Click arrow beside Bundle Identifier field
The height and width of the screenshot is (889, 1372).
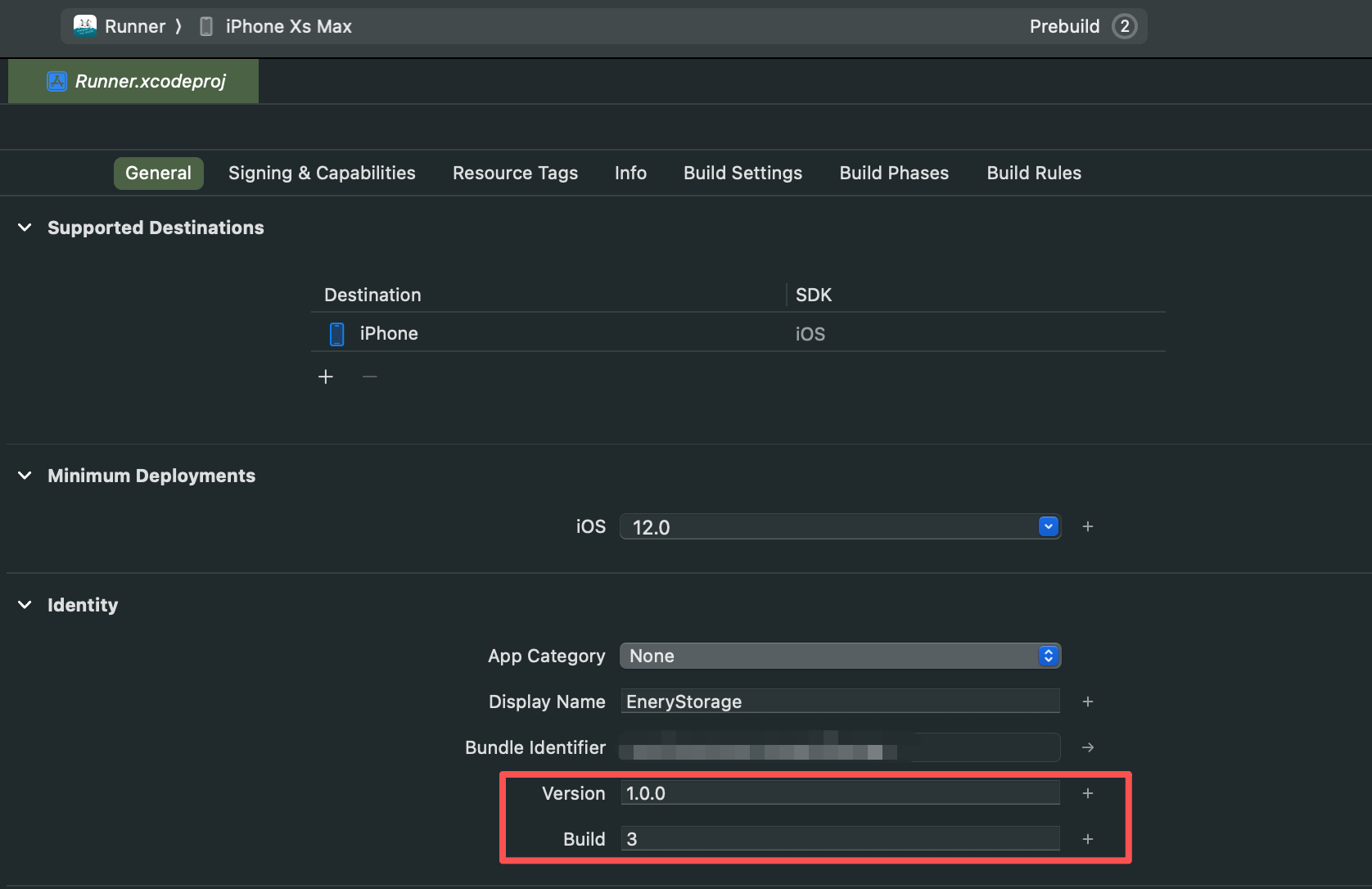click(1088, 747)
